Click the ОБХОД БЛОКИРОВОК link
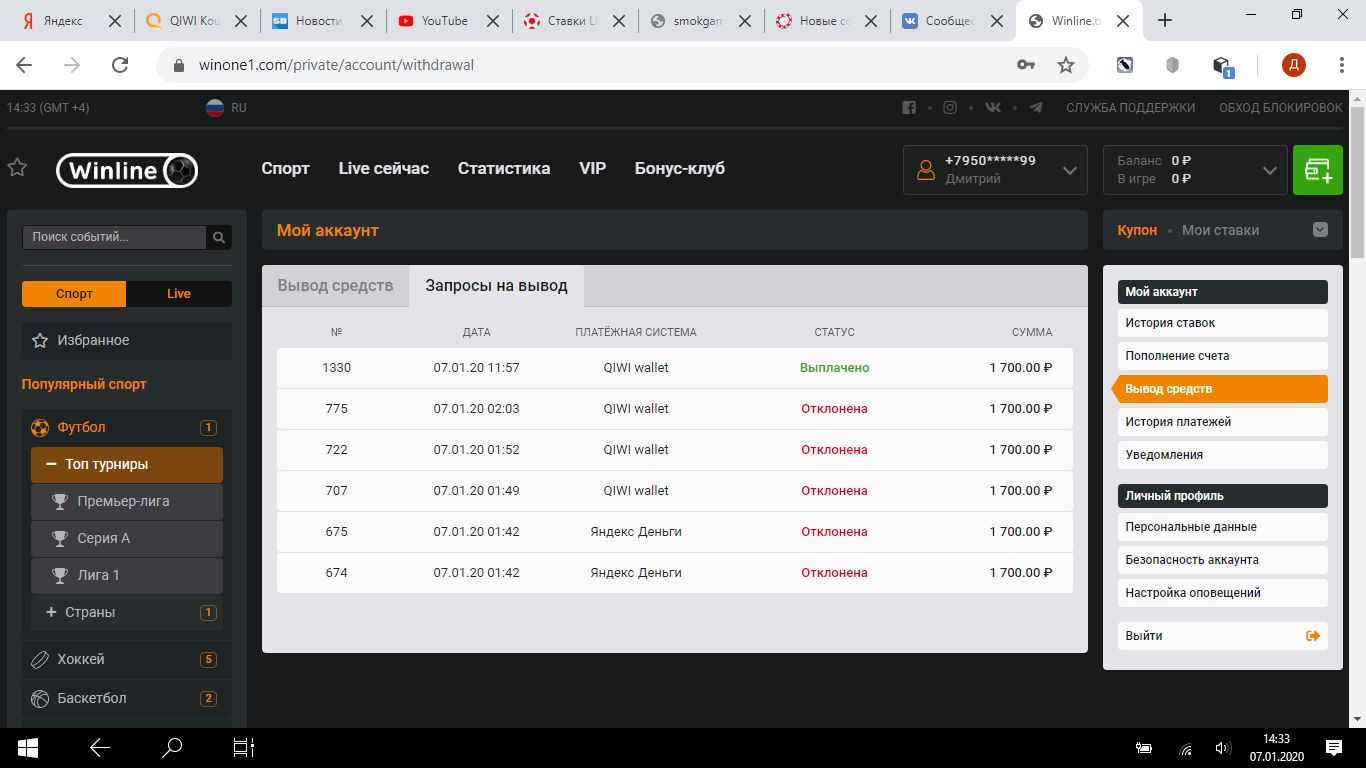 coord(1281,108)
